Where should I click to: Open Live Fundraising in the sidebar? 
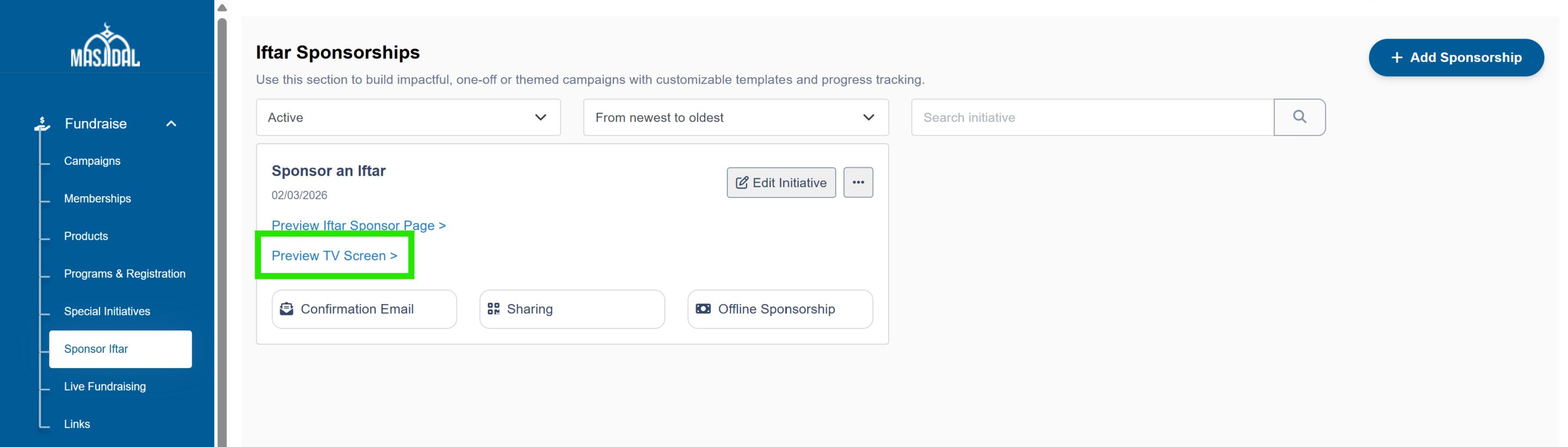click(104, 387)
